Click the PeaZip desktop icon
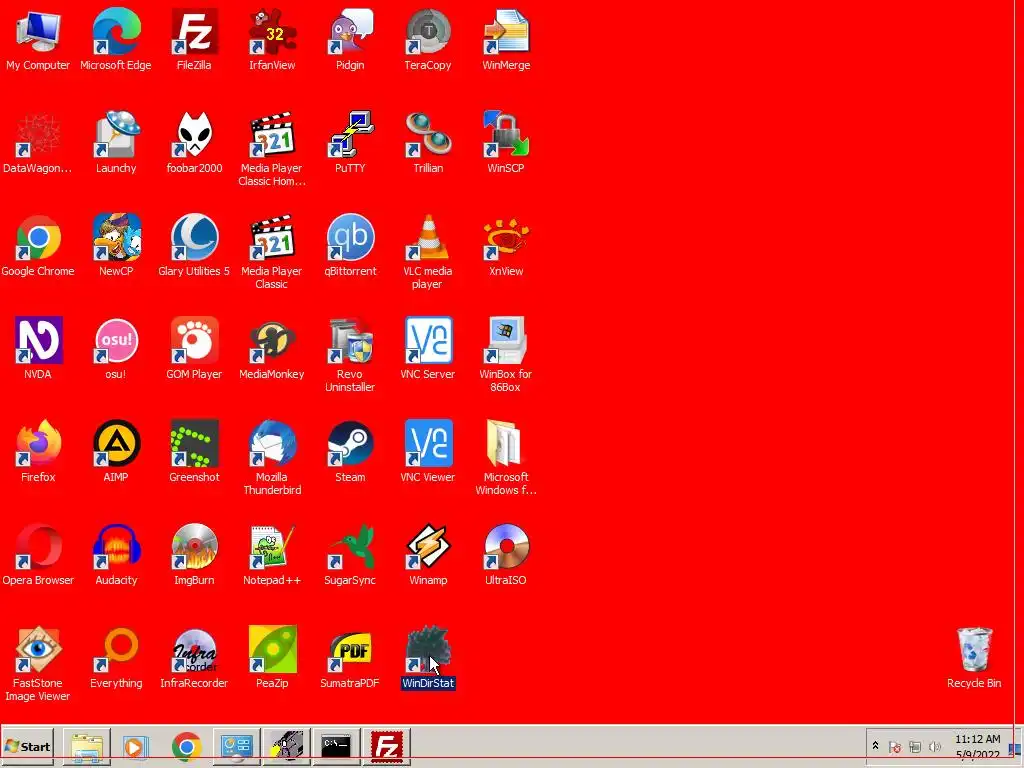Screen dimensions: 1024x768 [272, 650]
